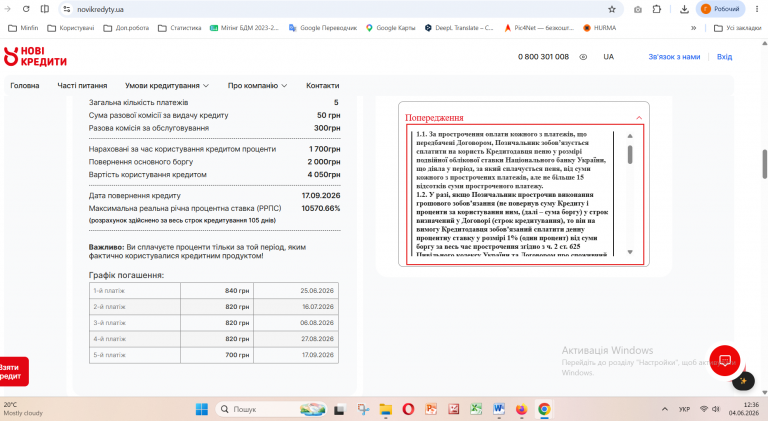The image size is (768, 421).
Task: Open the Google Переводчик bookmark
Action: (323, 28)
